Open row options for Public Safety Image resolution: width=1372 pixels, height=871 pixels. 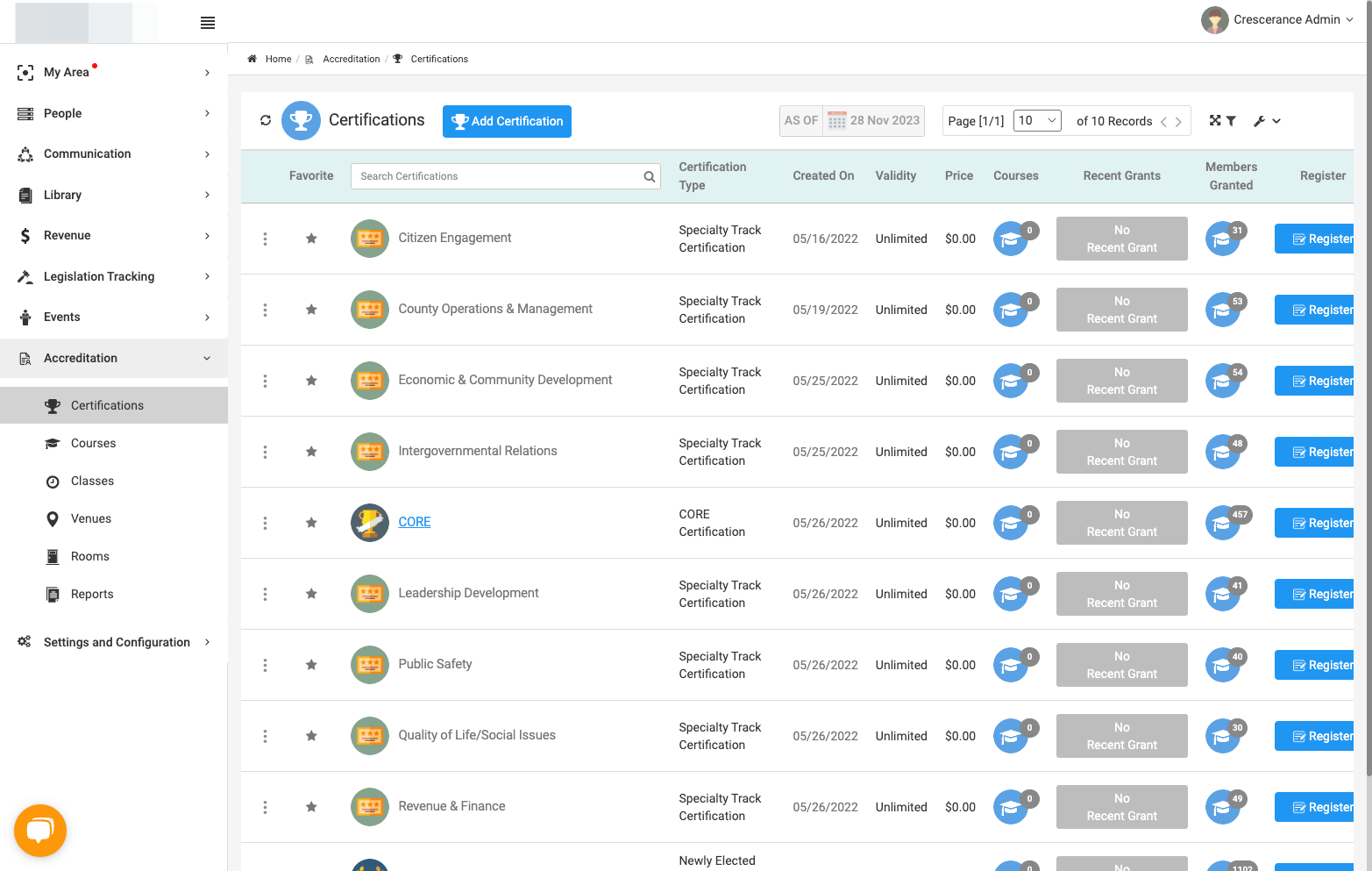pos(265,665)
